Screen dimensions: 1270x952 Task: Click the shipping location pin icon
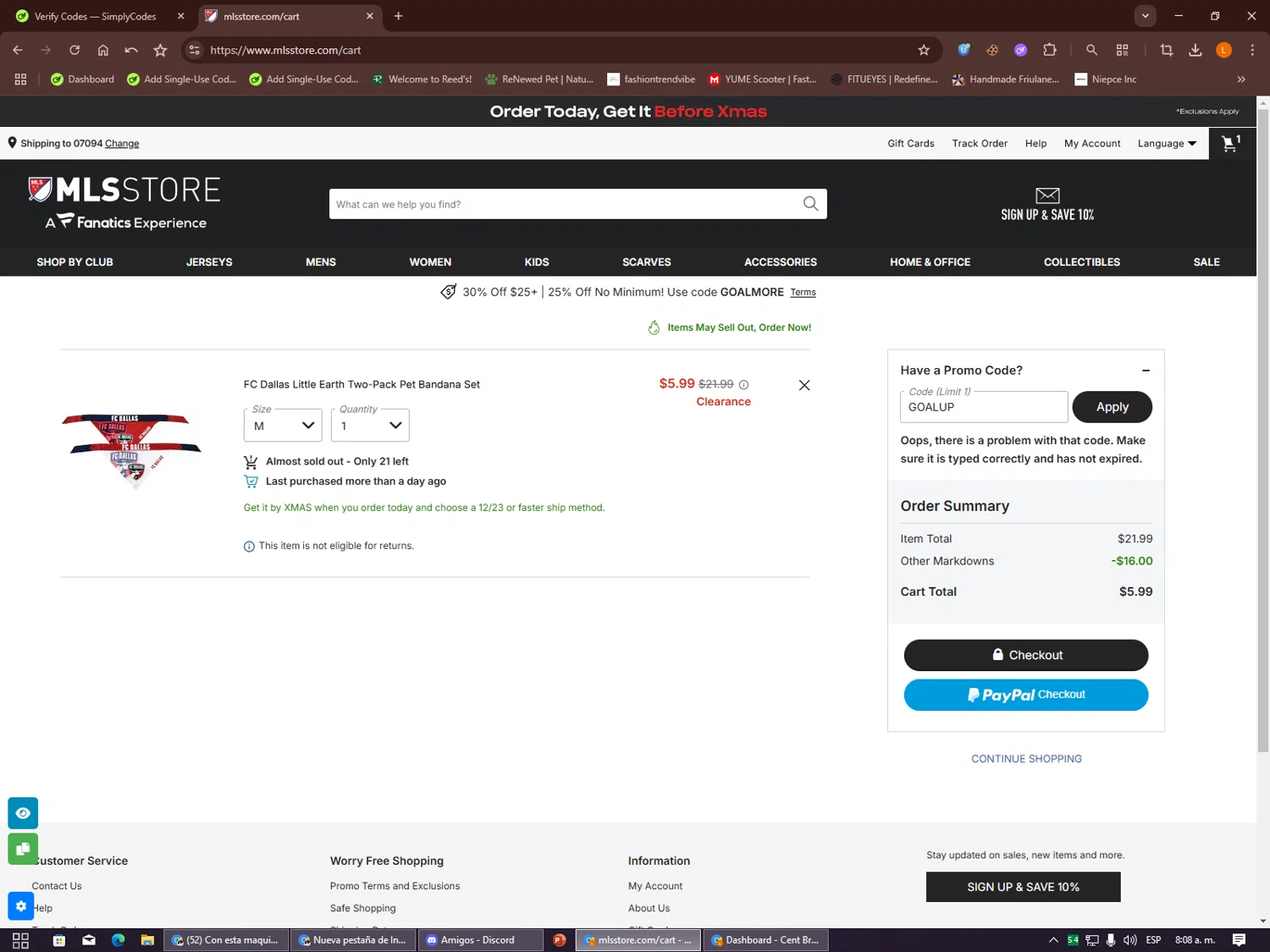pos(12,143)
